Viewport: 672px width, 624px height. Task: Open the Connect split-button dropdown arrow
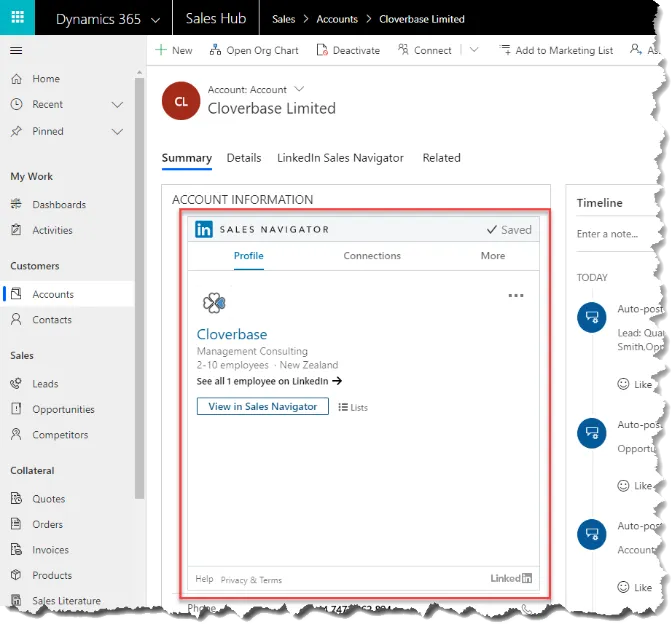click(x=474, y=50)
